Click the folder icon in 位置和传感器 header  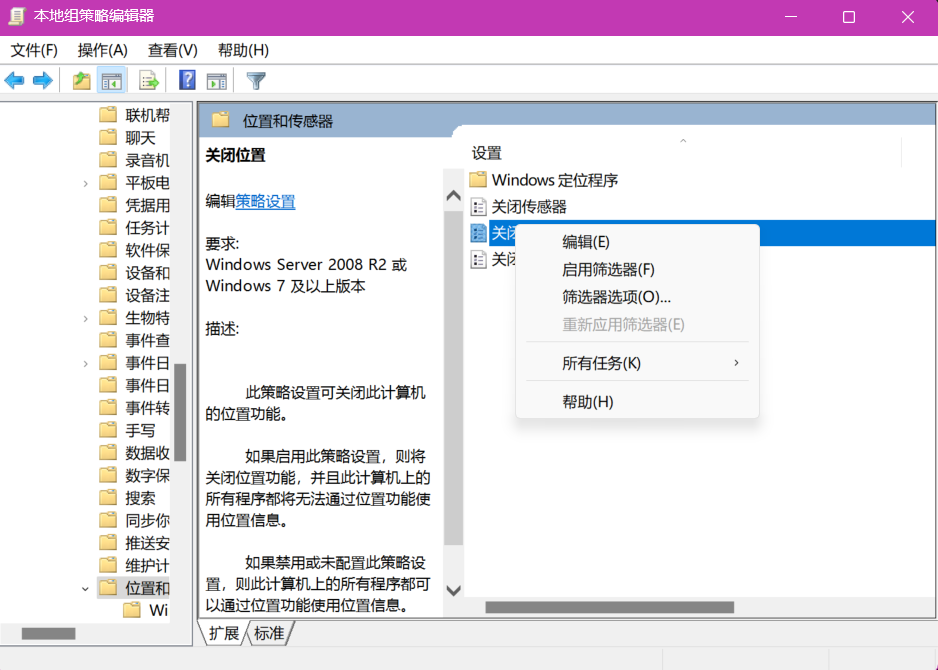pyautogui.click(x=220, y=120)
